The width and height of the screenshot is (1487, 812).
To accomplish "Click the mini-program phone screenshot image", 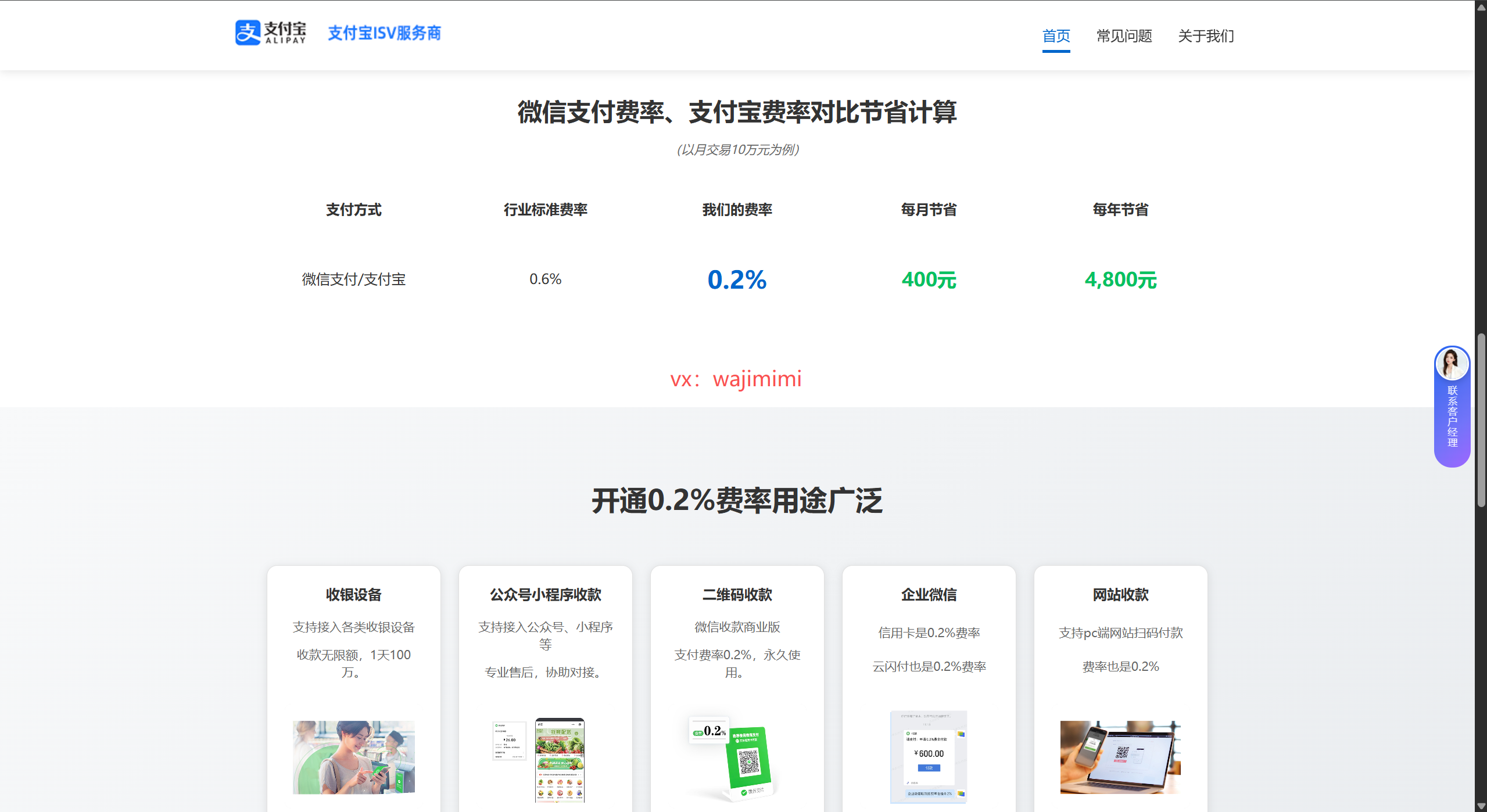I will coord(559,760).
